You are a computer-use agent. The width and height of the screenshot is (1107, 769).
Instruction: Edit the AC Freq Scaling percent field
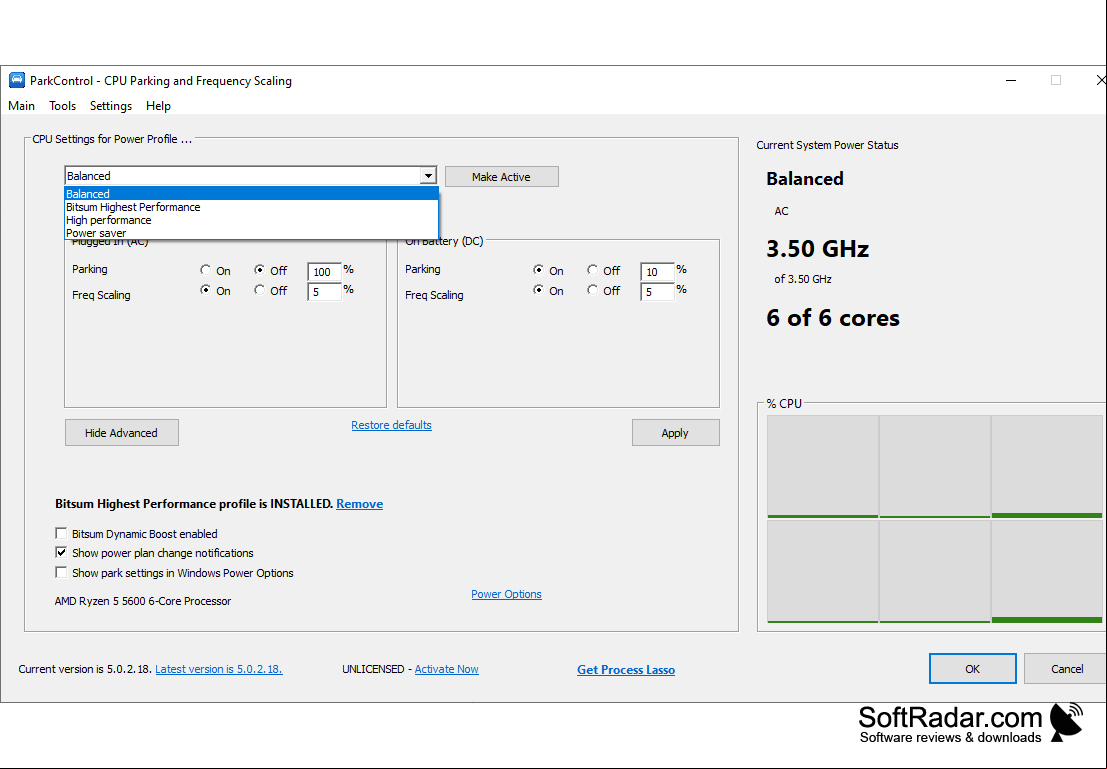324,292
